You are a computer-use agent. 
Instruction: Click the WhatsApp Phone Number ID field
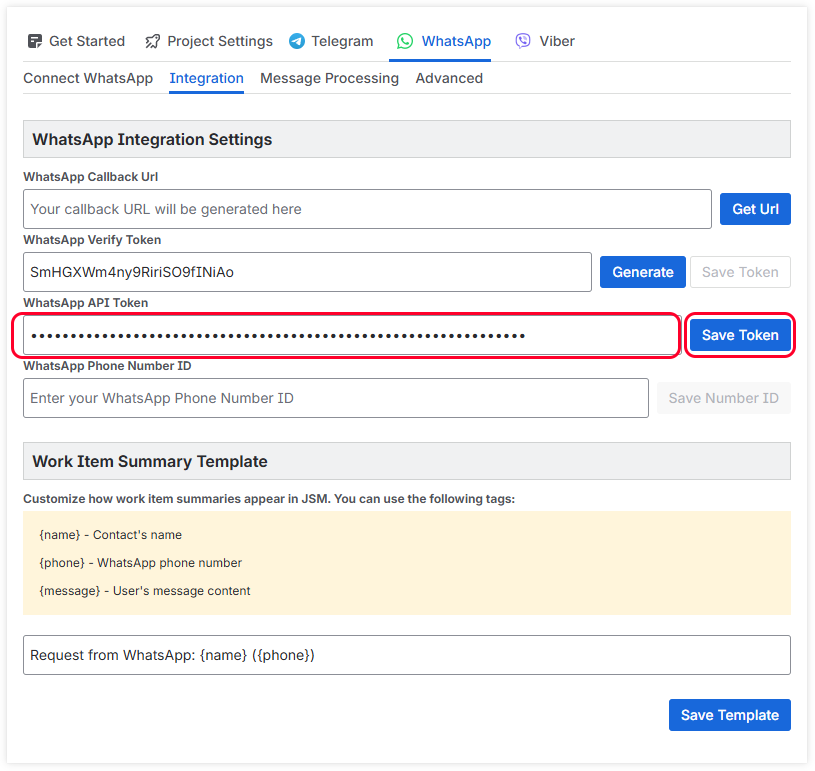336,398
